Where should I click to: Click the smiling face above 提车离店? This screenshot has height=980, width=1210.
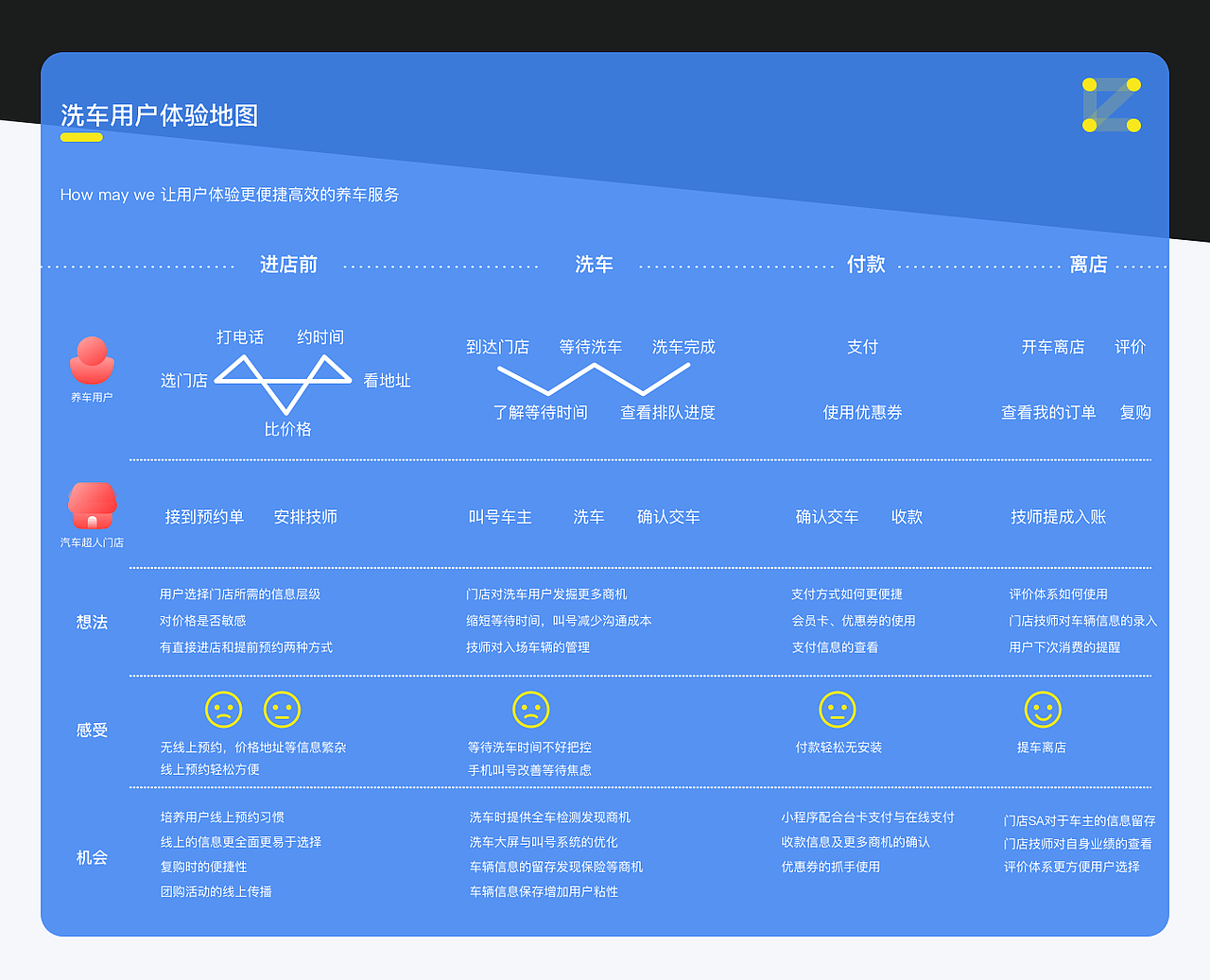(x=1043, y=709)
